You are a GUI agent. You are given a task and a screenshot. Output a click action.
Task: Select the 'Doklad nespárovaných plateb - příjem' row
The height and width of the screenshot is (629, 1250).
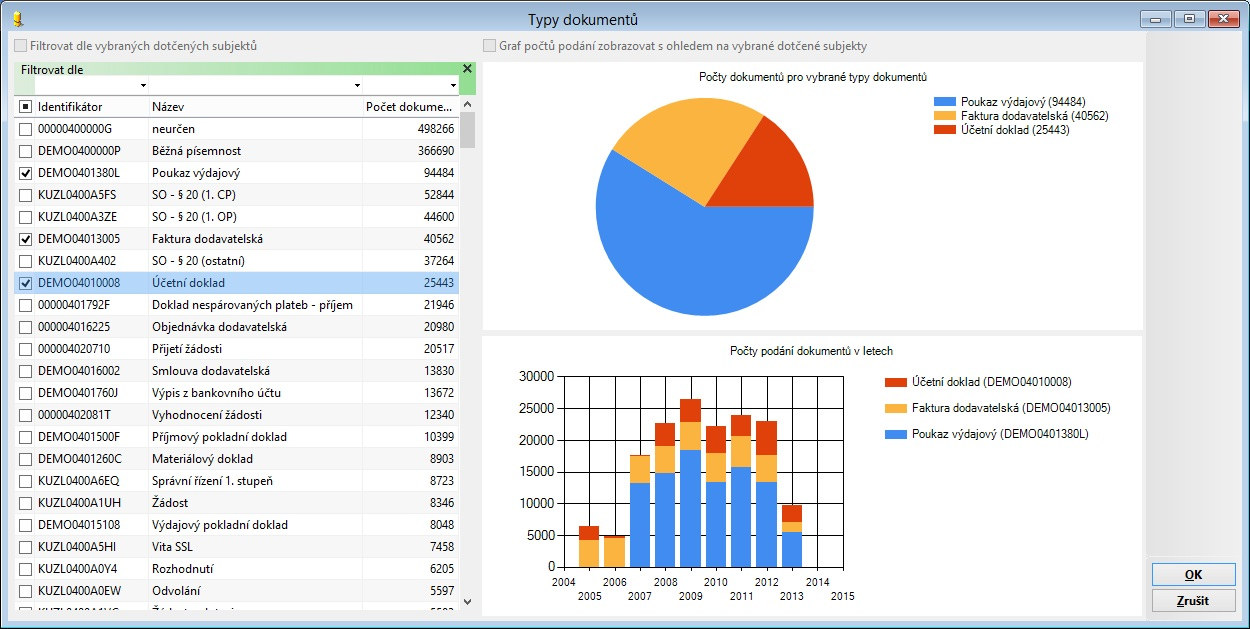tap(237, 305)
